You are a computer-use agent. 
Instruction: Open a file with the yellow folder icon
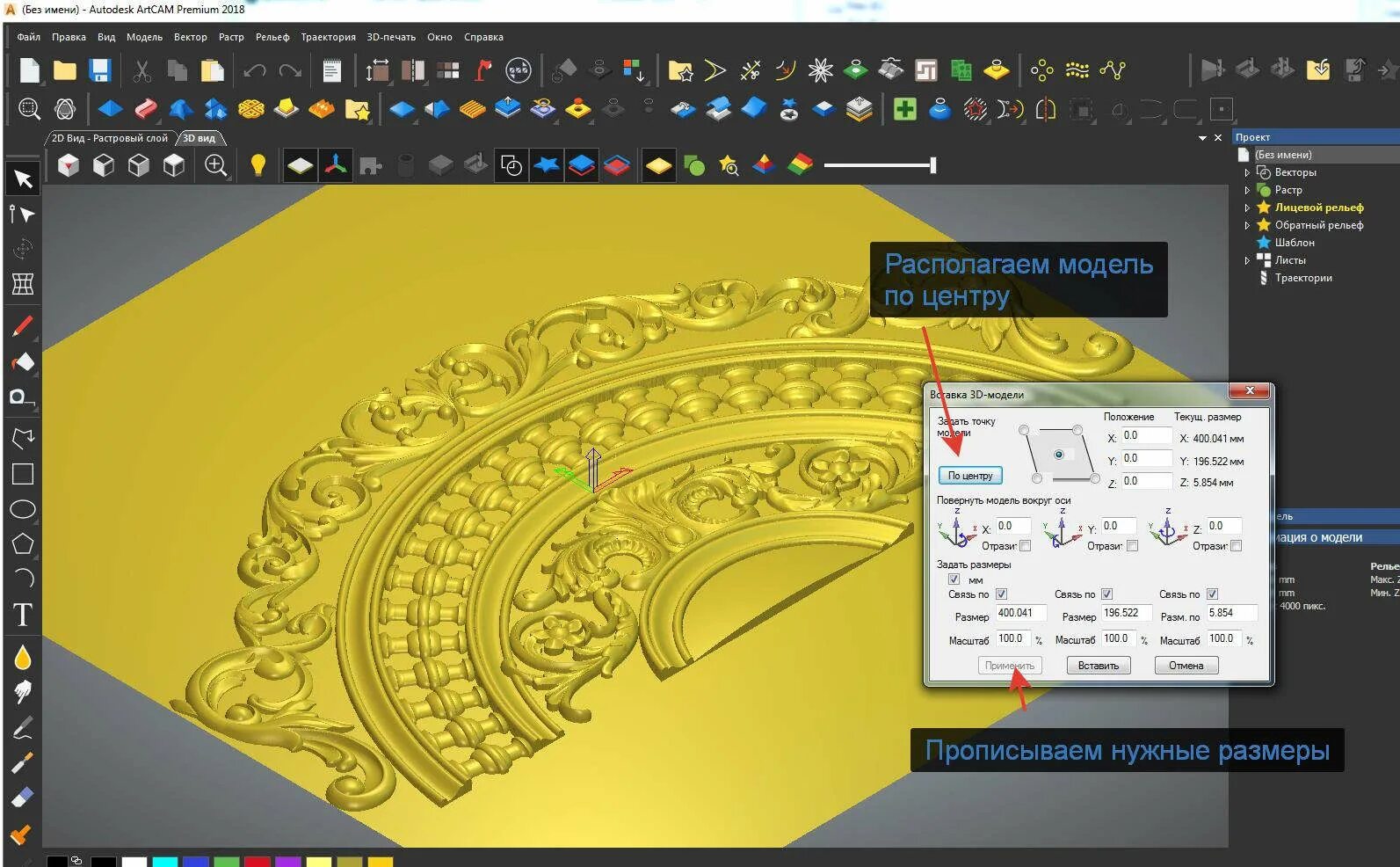tap(64, 70)
